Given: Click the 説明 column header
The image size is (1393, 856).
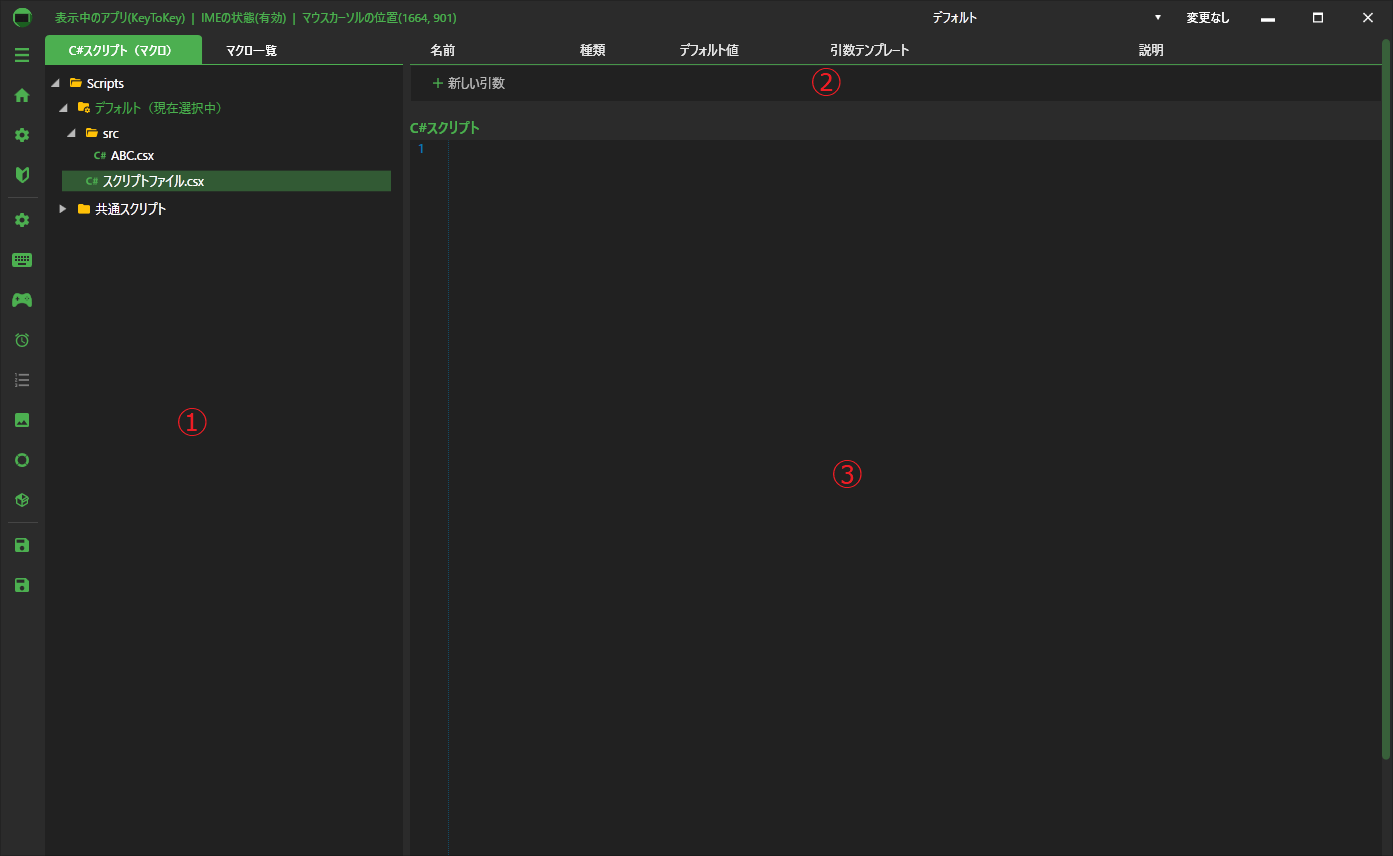Looking at the screenshot, I should click(x=1151, y=50).
